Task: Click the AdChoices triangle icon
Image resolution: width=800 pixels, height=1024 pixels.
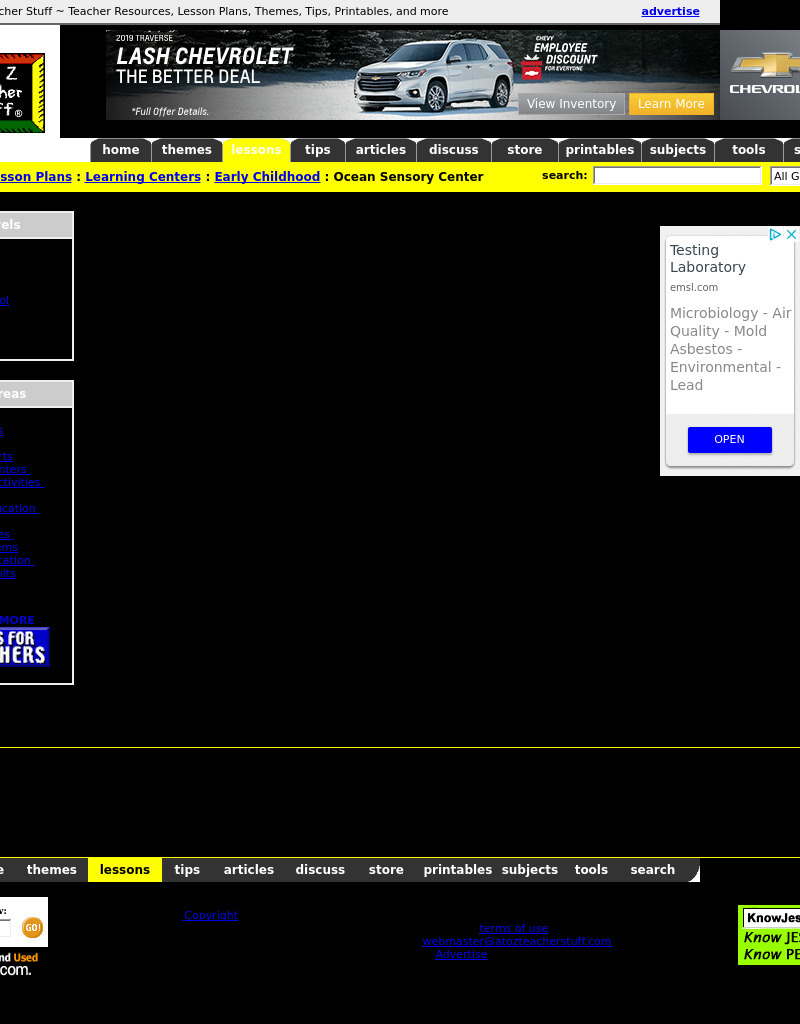Action: (775, 234)
